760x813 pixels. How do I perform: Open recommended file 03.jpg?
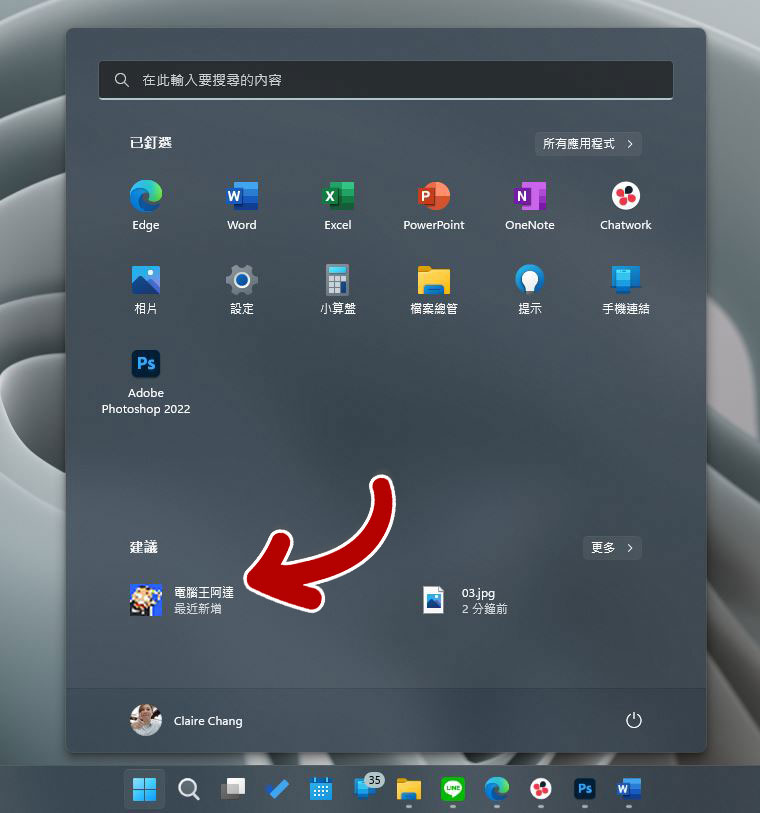point(466,600)
